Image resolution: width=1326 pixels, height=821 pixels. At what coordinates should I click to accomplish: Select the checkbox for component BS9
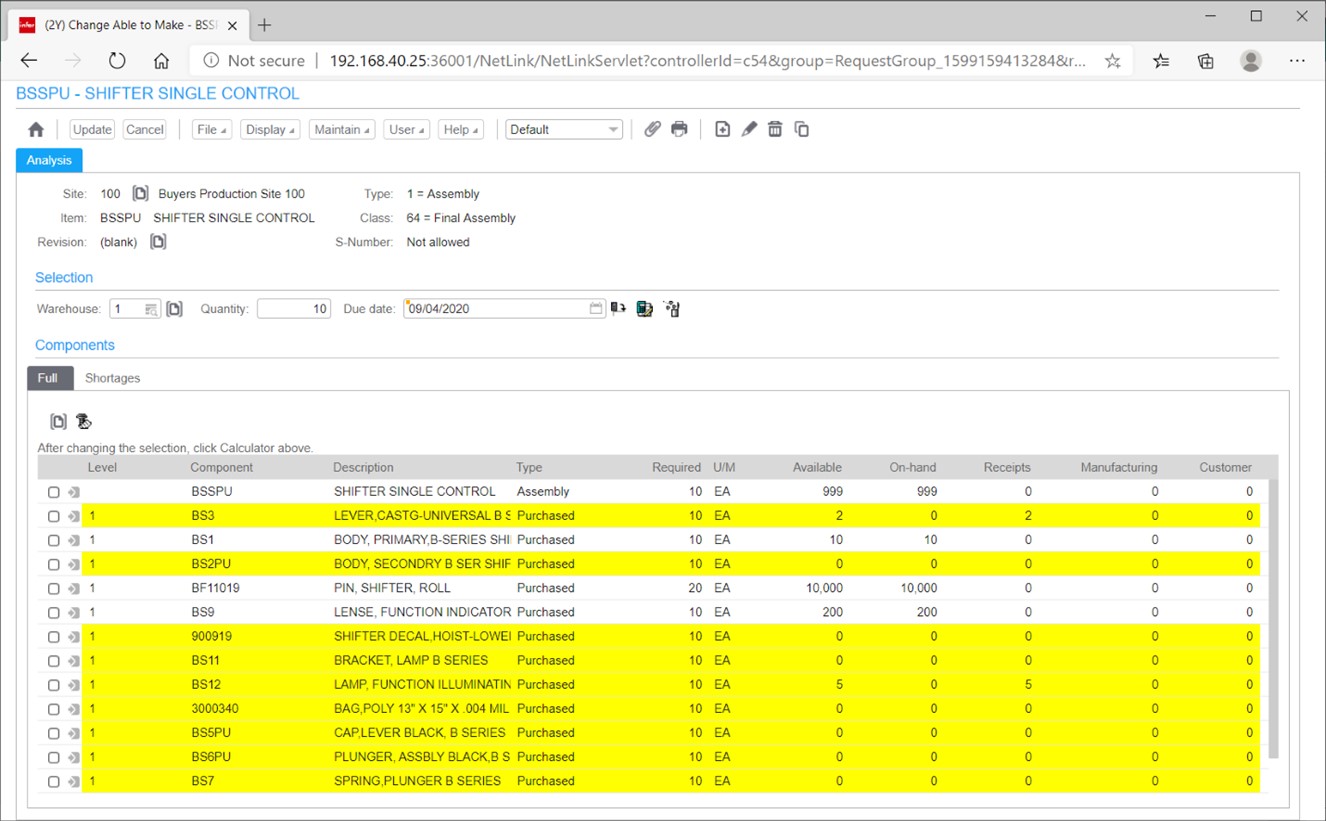coord(54,612)
